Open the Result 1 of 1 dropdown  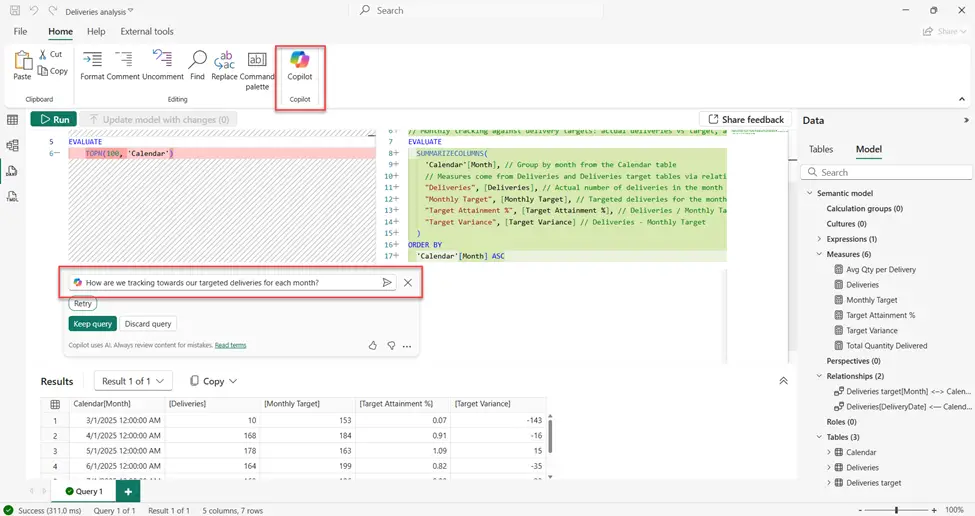click(x=134, y=381)
